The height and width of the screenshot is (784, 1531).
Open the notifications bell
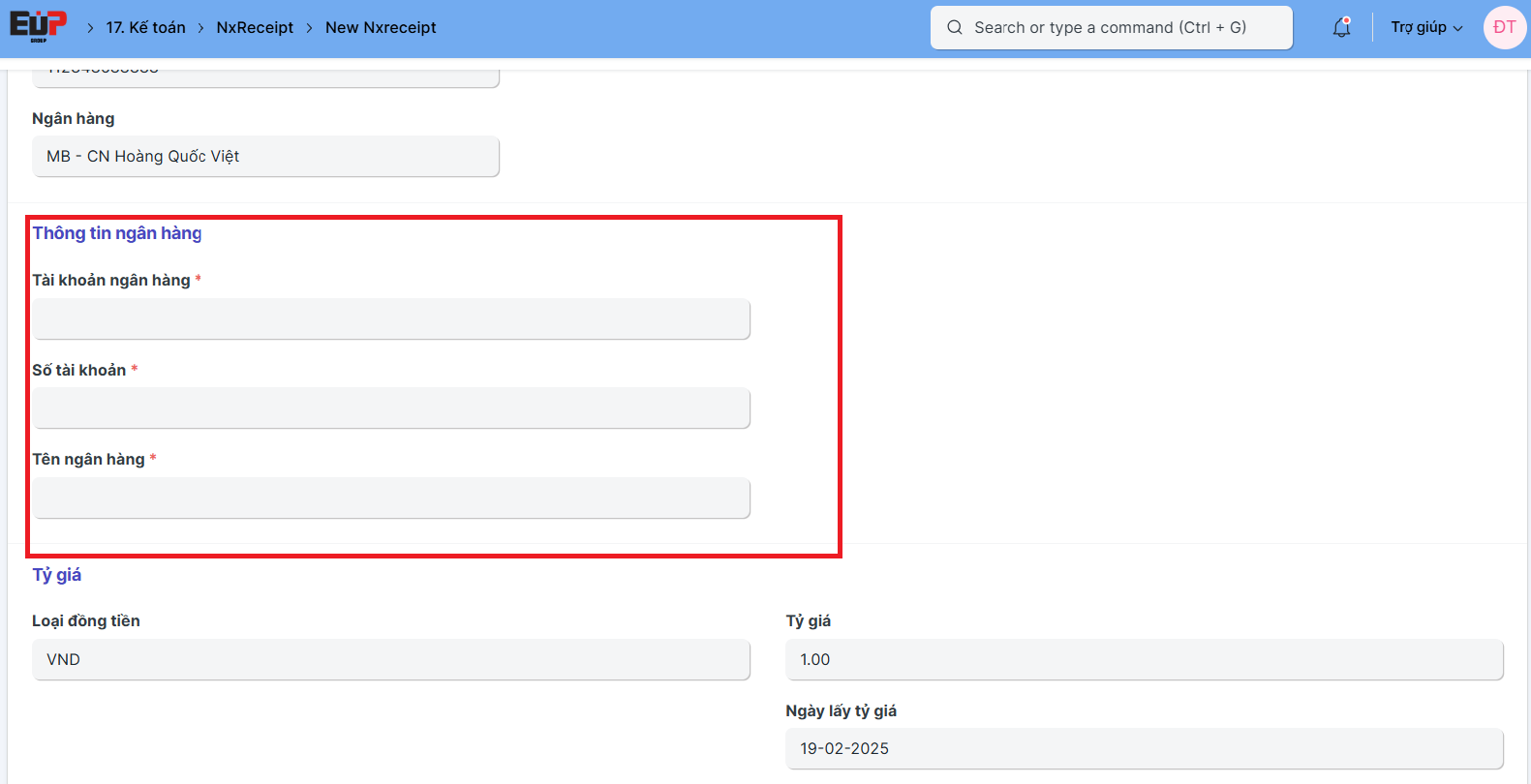tap(1341, 28)
